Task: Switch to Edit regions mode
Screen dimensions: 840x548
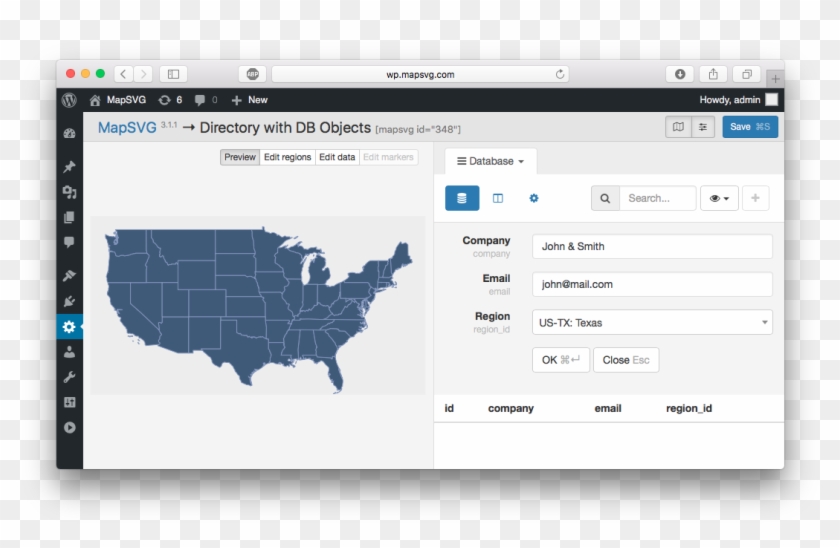Action: tap(288, 157)
